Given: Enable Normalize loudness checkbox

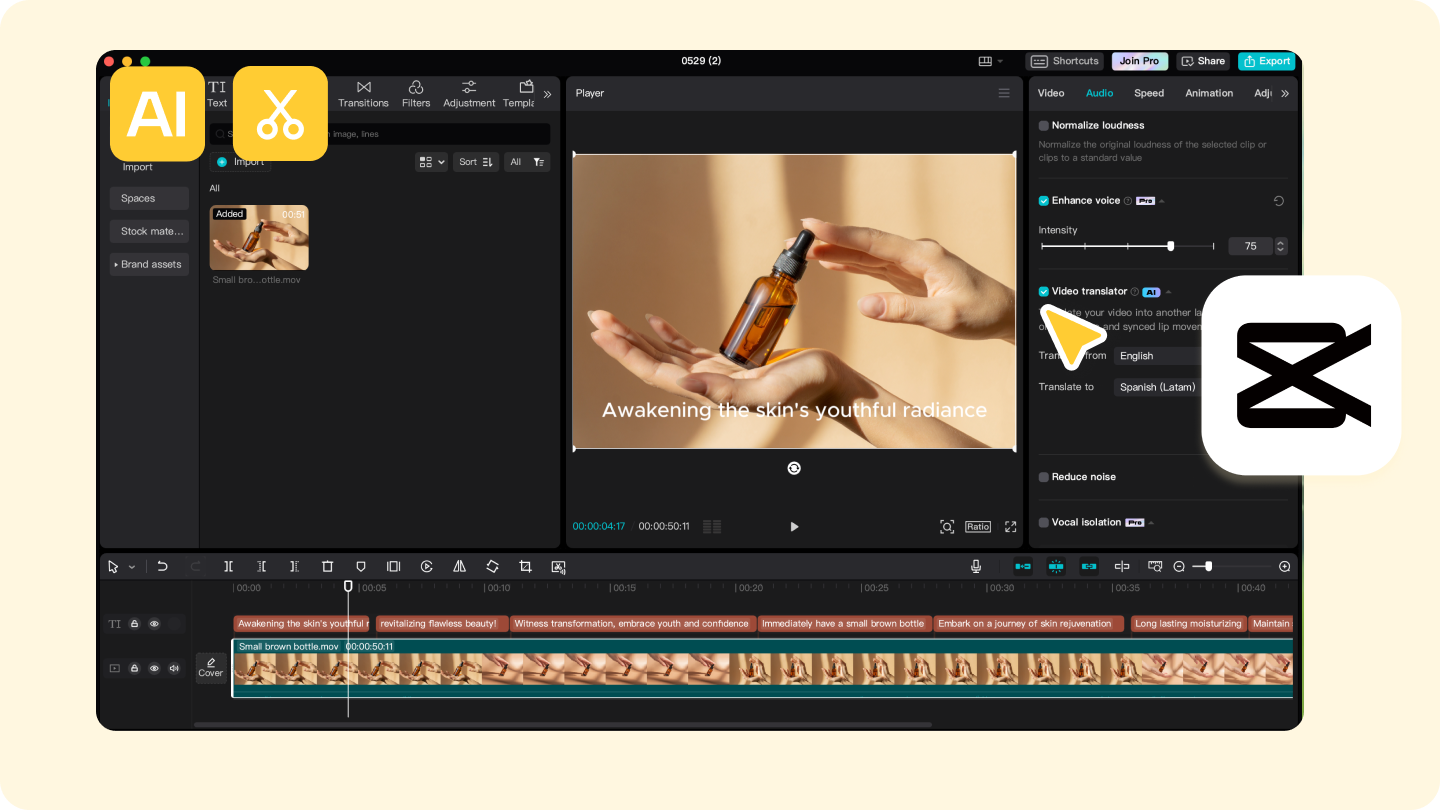Looking at the screenshot, I should tap(1044, 125).
